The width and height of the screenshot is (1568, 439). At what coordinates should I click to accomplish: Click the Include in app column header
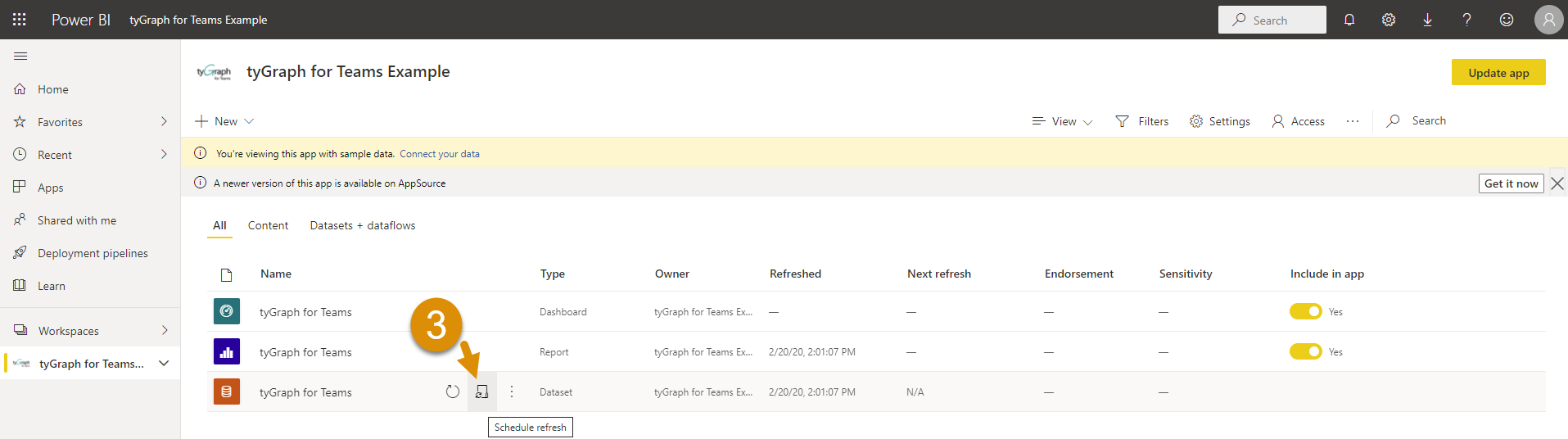(x=1327, y=274)
